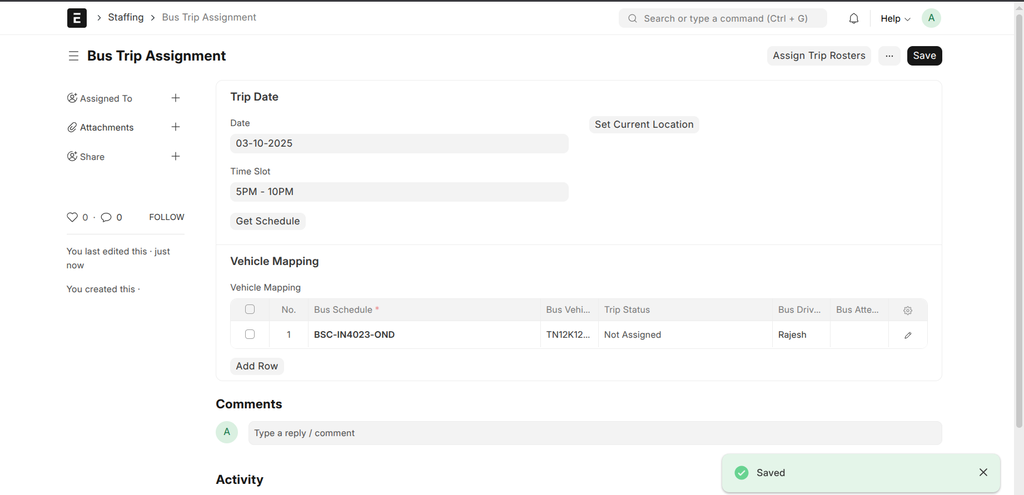The image size is (1024, 495).
Task: Add an attachment with plus icon
Action: click(176, 127)
